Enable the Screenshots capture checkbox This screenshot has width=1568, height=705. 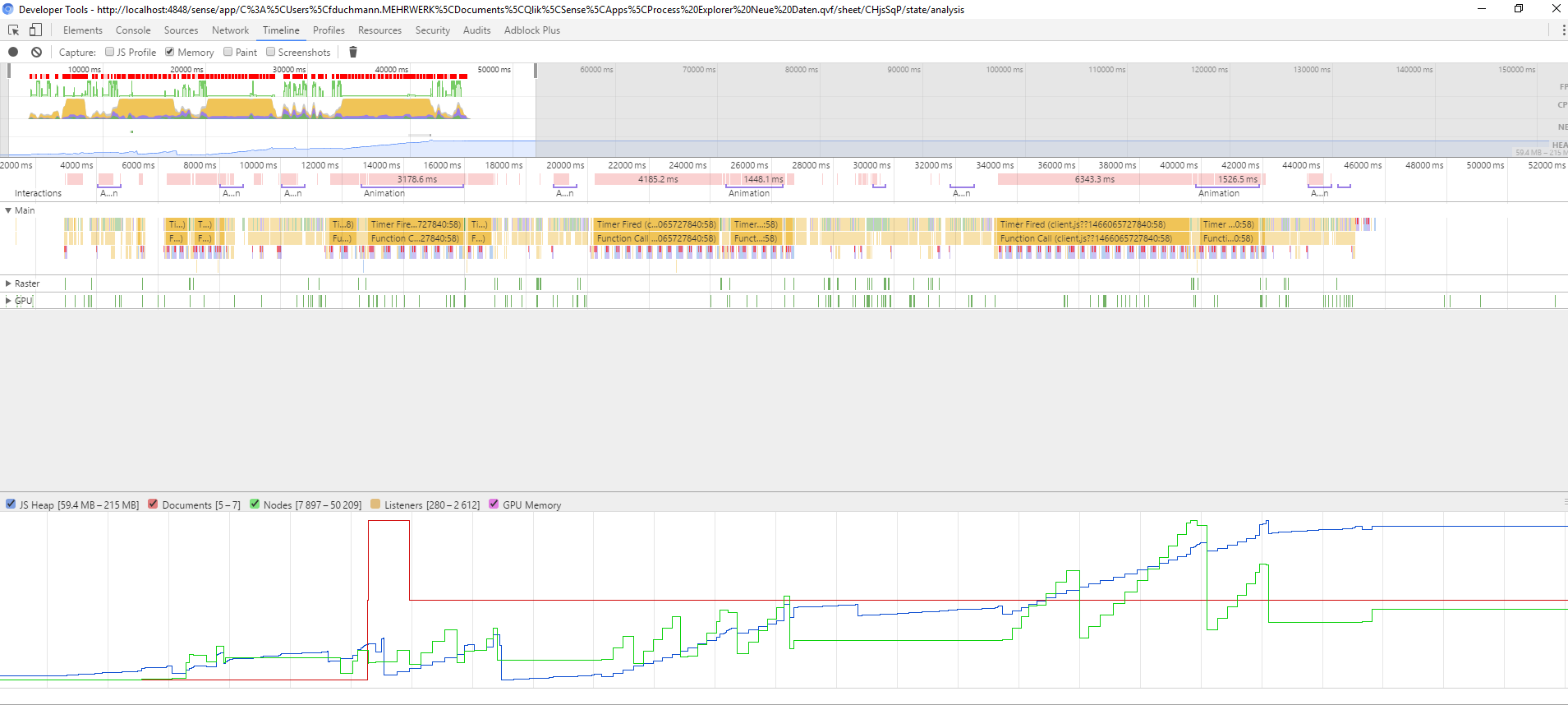pyautogui.click(x=270, y=52)
